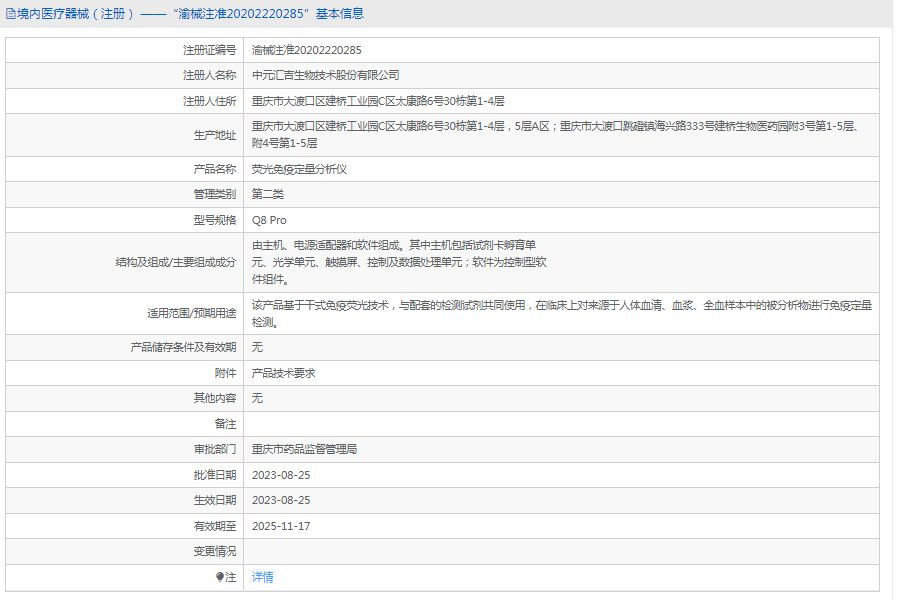Click the 注册人住所 label
Image resolution: width=897 pixels, height=600 pixels.
(209, 101)
